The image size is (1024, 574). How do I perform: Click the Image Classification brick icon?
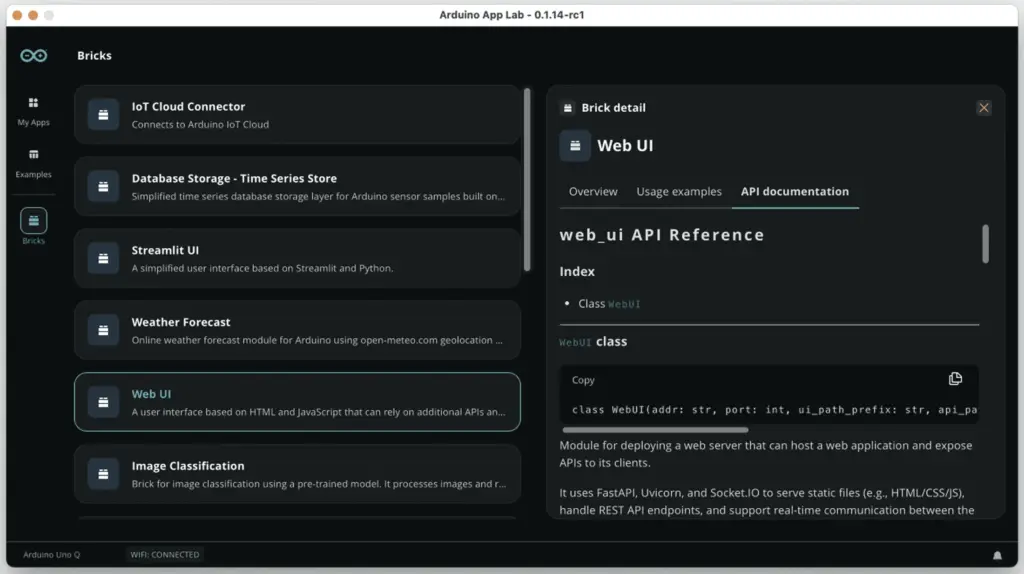[x=103, y=474]
